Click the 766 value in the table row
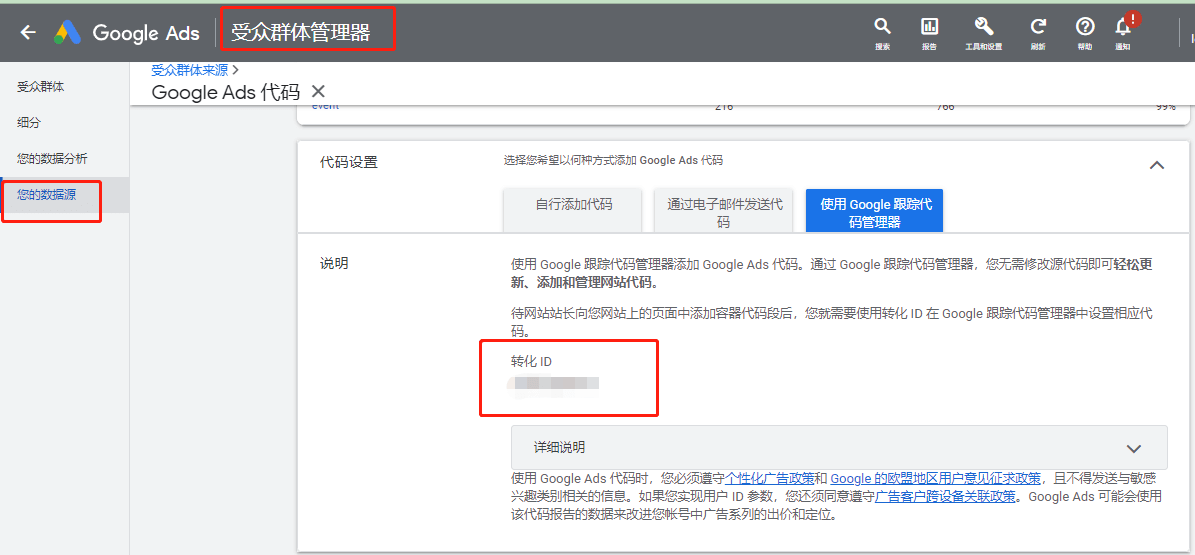The height and width of the screenshot is (555, 1195). click(x=945, y=107)
